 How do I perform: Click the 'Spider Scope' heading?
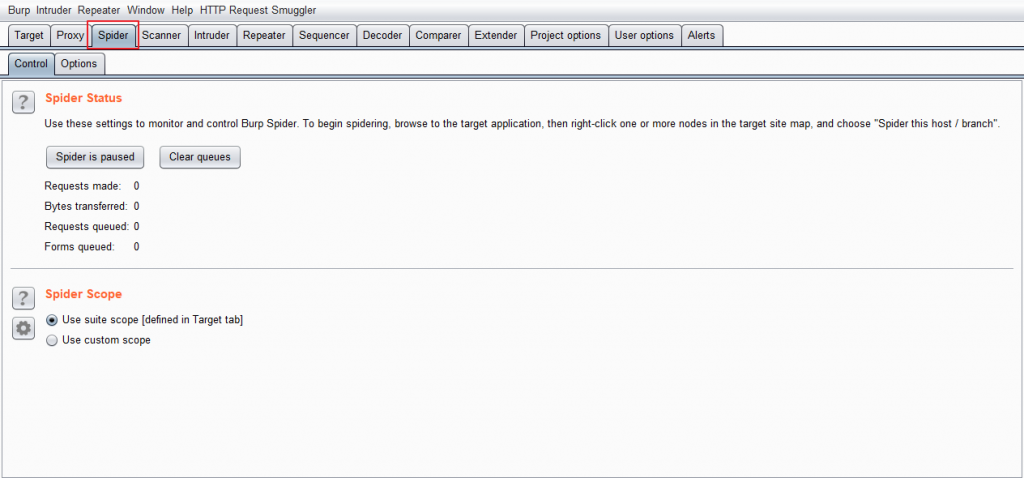[84, 294]
